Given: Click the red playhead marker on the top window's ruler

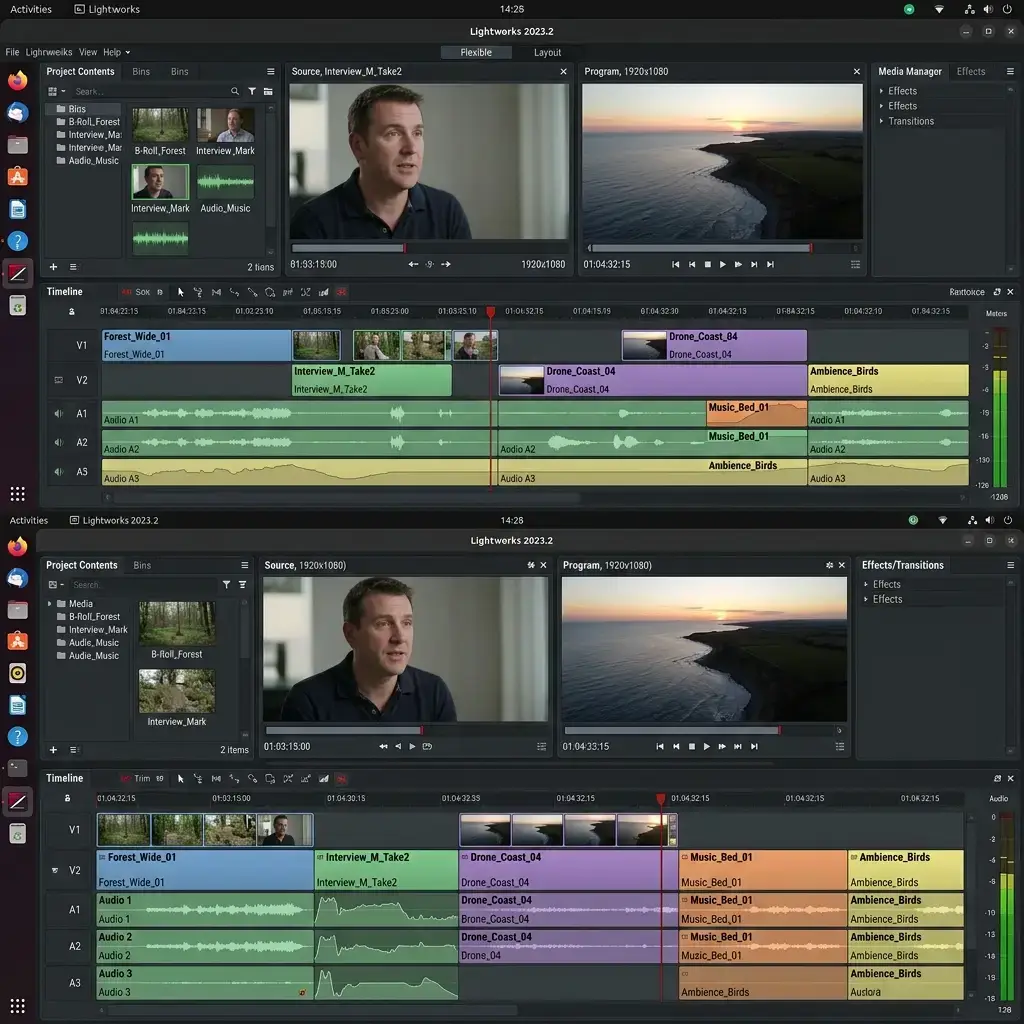Looking at the screenshot, I should pos(490,312).
